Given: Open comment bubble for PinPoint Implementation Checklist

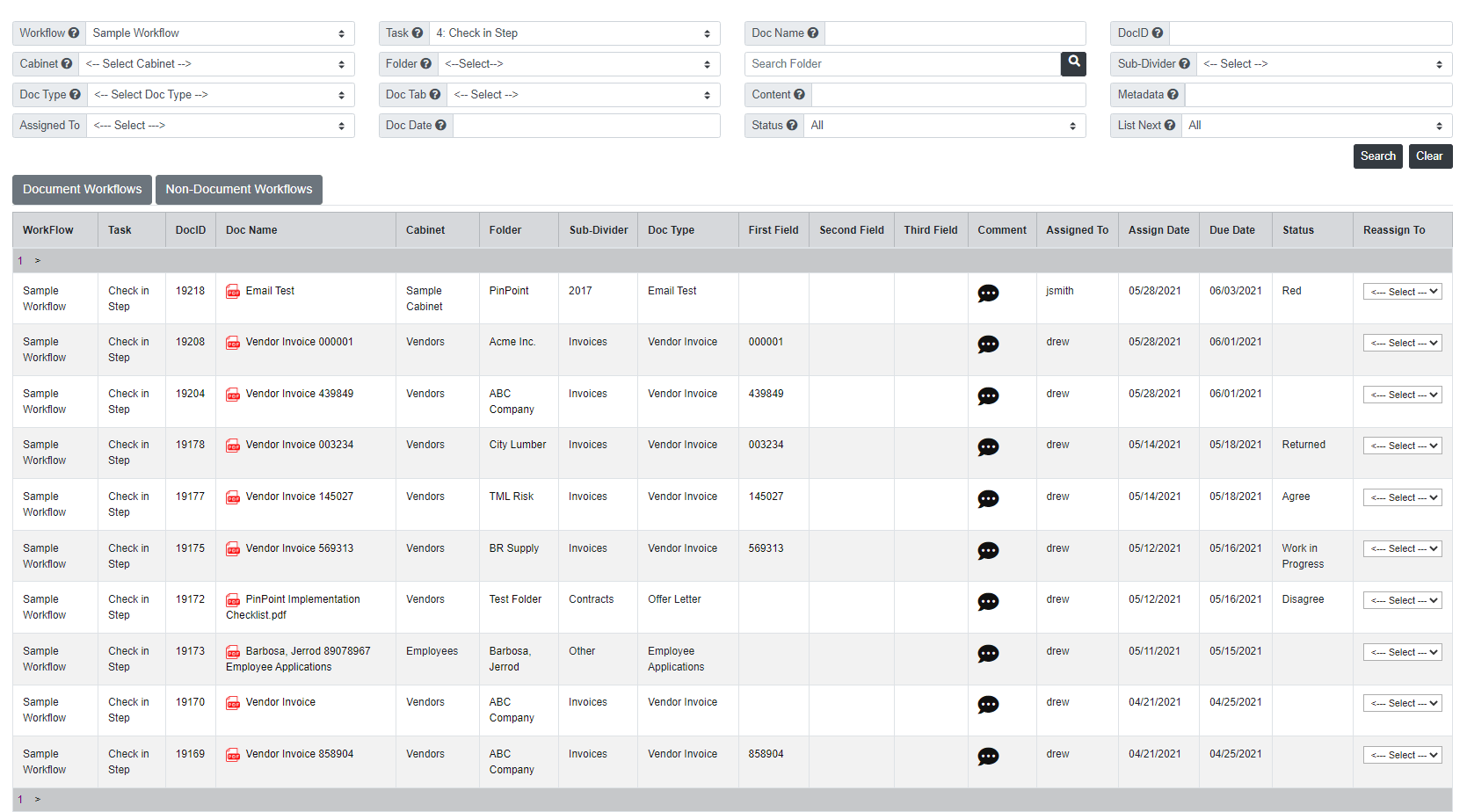Looking at the screenshot, I should (988, 602).
